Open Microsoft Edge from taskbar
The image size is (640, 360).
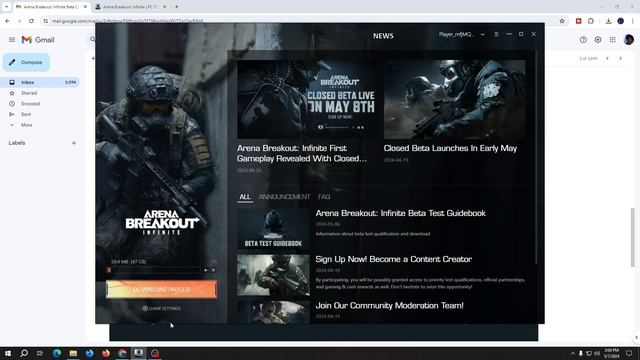[x=57, y=353]
